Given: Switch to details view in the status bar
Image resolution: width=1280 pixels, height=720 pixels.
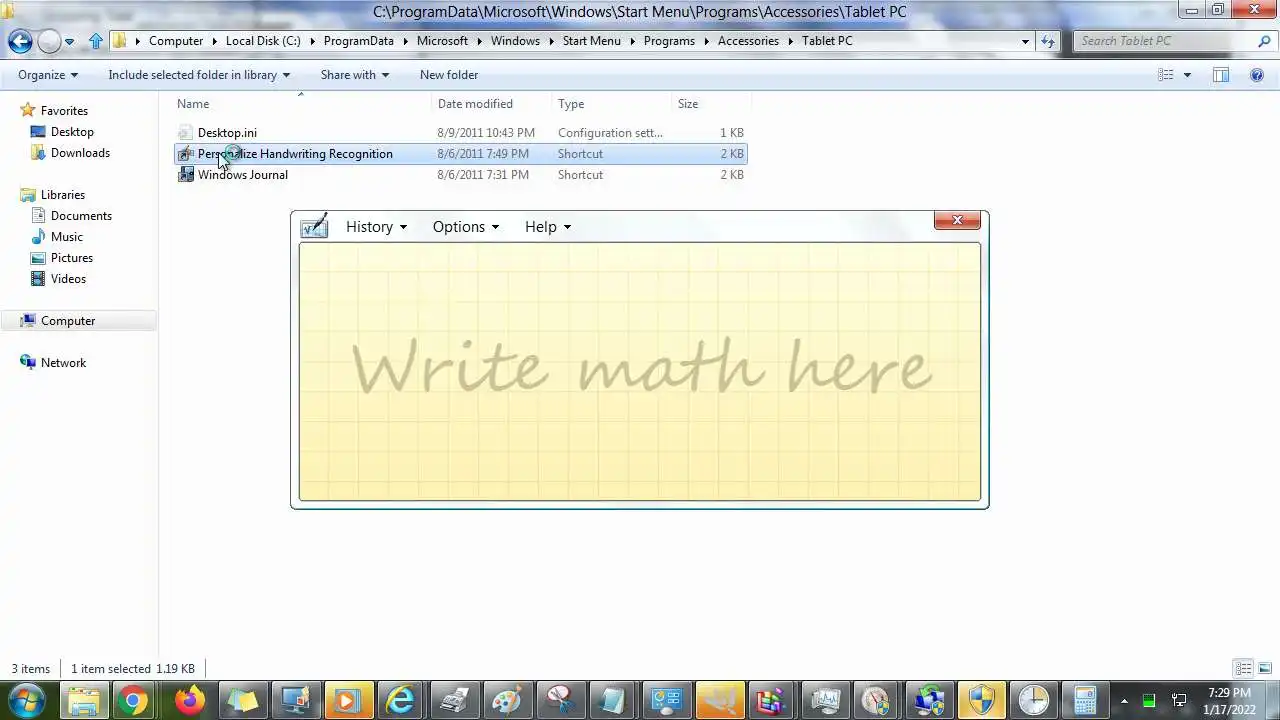Looking at the screenshot, I should [x=1243, y=669].
